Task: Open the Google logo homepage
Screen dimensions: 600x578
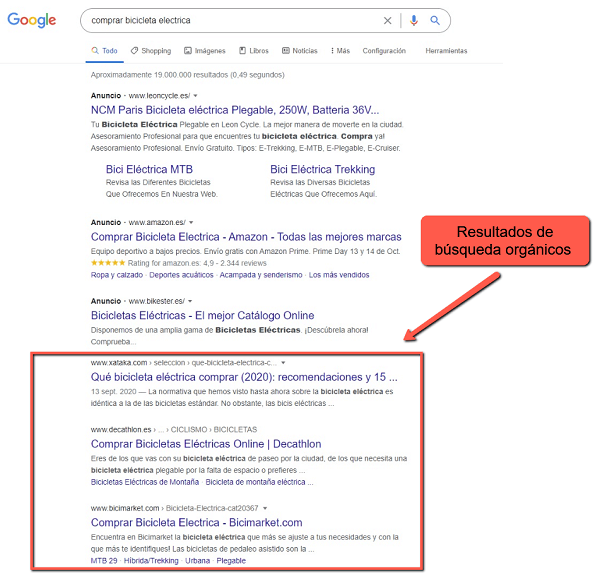Action: pos(32,20)
